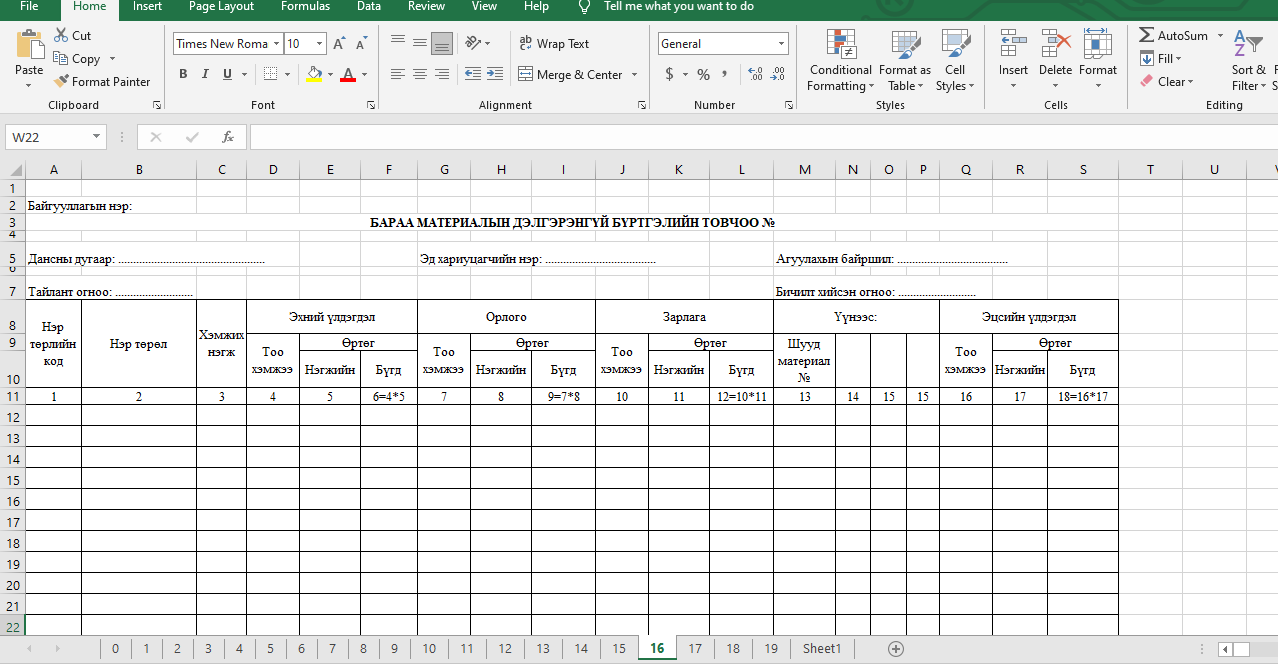Open Conditional Formatting menu
This screenshot has height=664, width=1278.
(840, 60)
